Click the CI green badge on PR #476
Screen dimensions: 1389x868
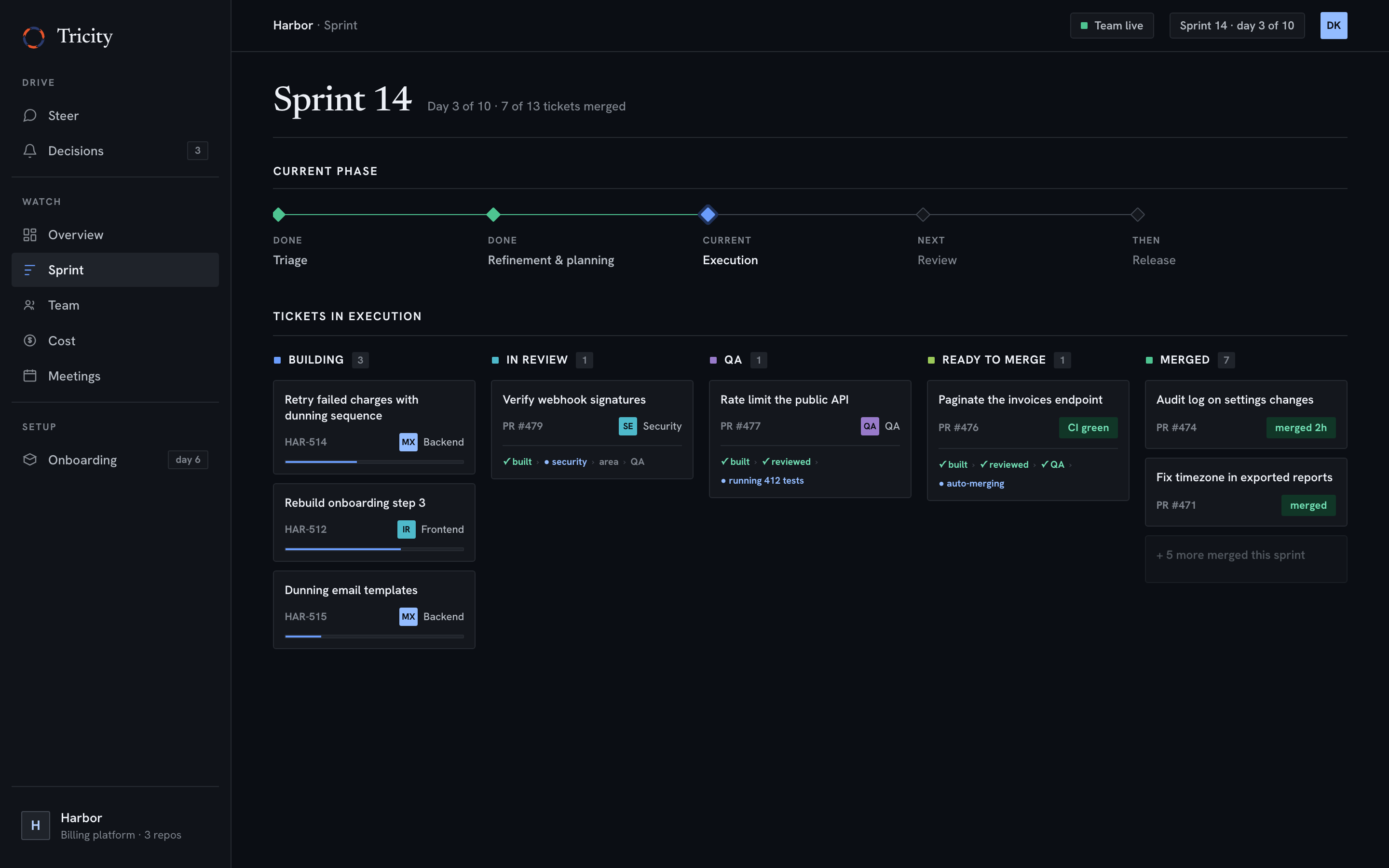(x=1088, y=428)
